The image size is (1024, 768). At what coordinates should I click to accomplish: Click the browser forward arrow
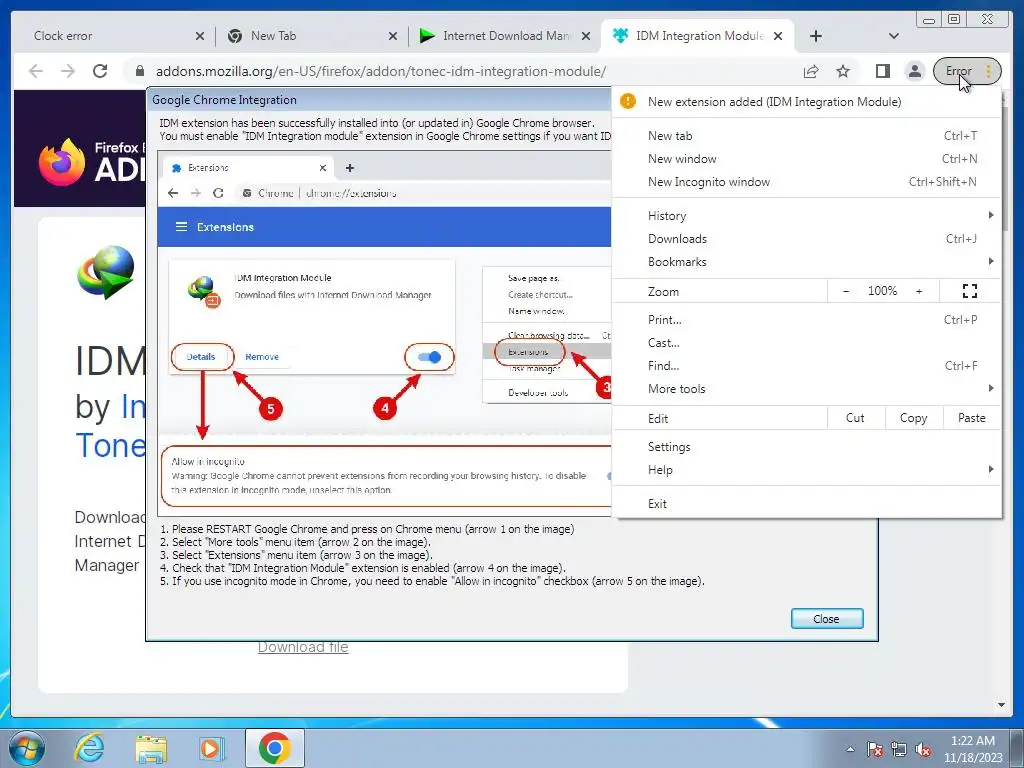pos(68,71)
